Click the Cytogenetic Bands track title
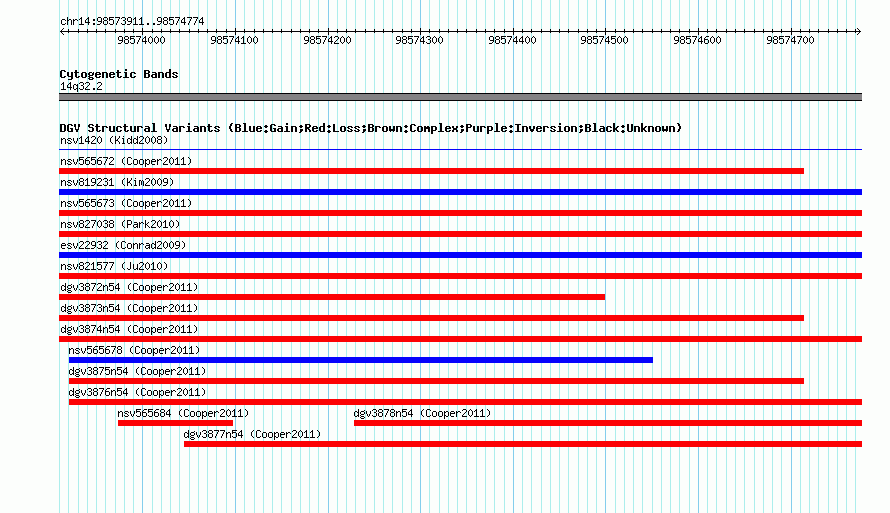Screen dimensions: 890x513 point(119,74)
